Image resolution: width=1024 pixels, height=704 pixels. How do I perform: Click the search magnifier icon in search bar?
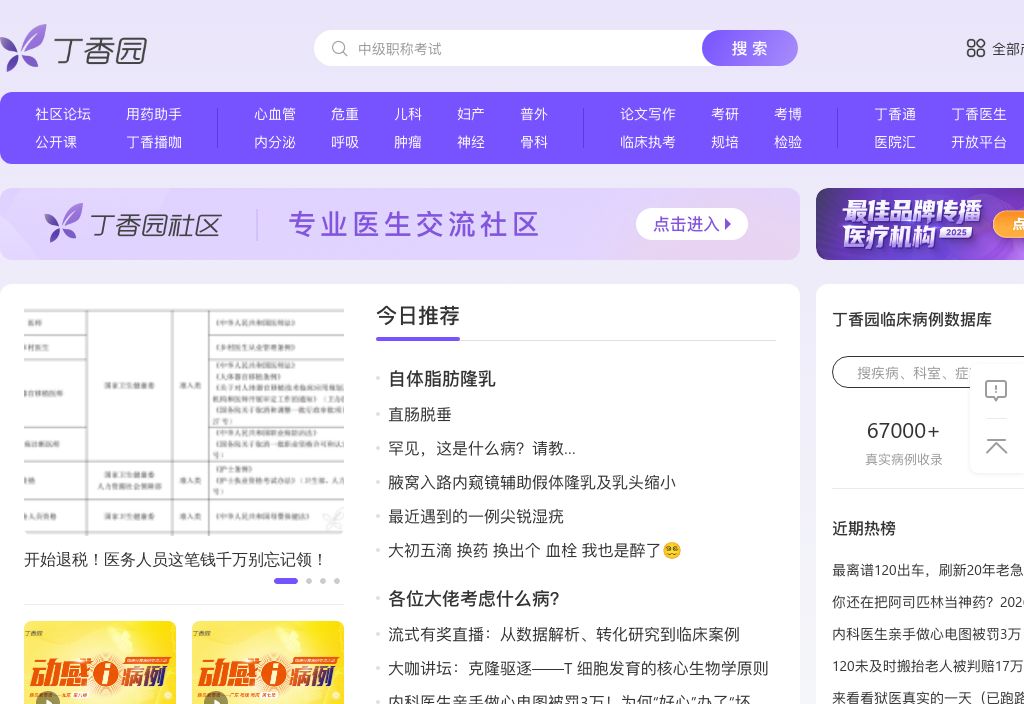340,47
